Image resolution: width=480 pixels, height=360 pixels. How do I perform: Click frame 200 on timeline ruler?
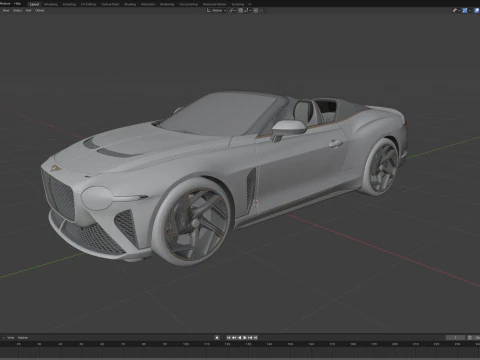[395, 344]
